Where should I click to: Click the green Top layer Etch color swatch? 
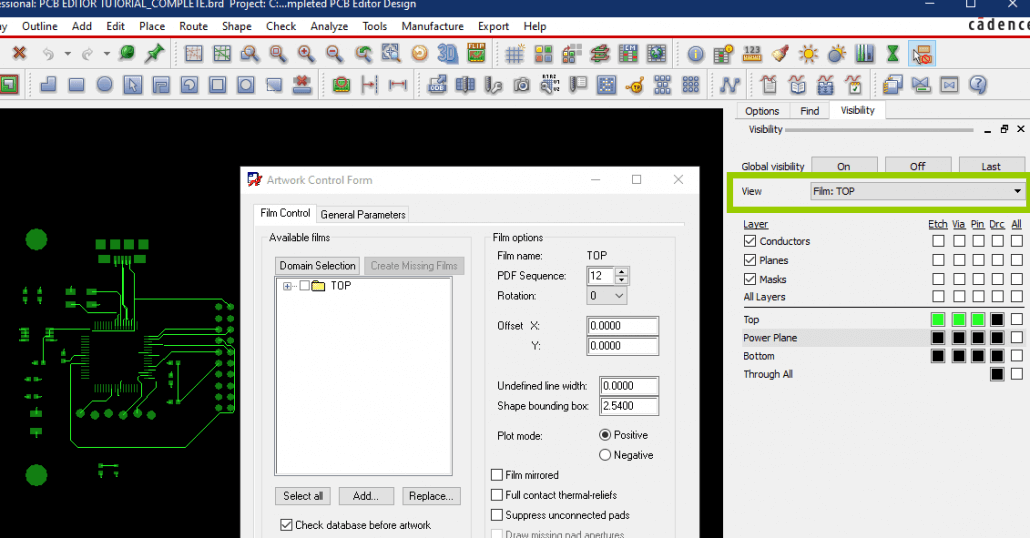click(937, 320)
